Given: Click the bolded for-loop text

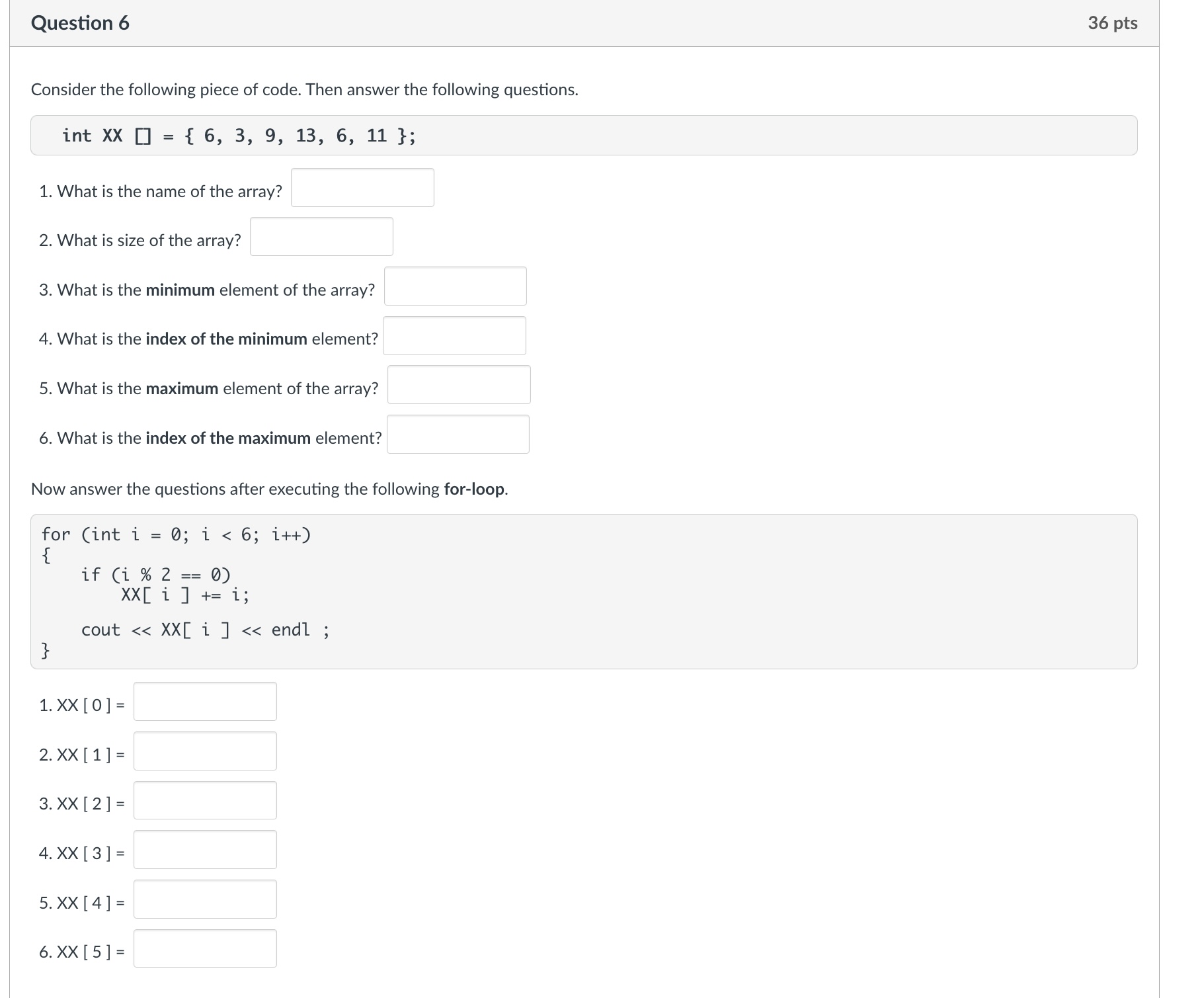Looking at the screenshot, I should click(472, 489).
